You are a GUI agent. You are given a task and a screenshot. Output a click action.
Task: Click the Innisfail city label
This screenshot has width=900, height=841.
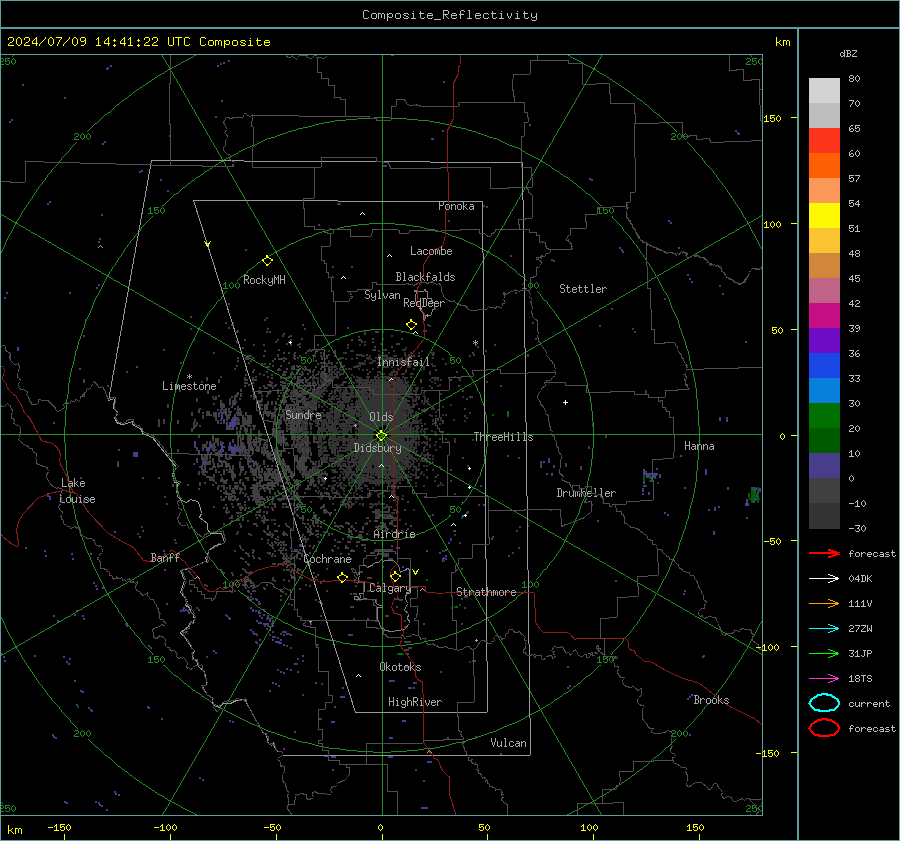(x=404, y=362)
